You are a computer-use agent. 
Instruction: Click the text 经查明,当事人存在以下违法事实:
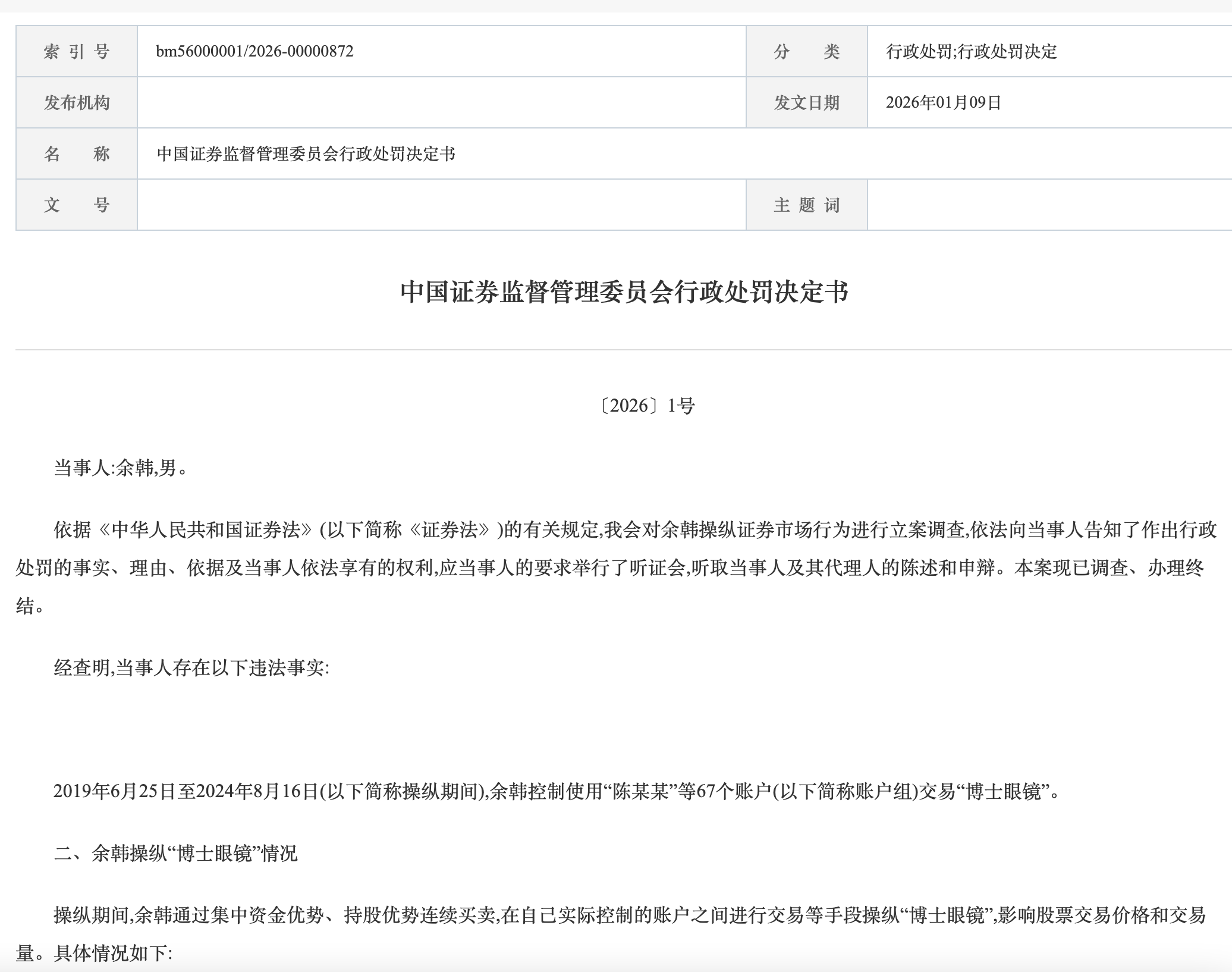tap(191, 667)
